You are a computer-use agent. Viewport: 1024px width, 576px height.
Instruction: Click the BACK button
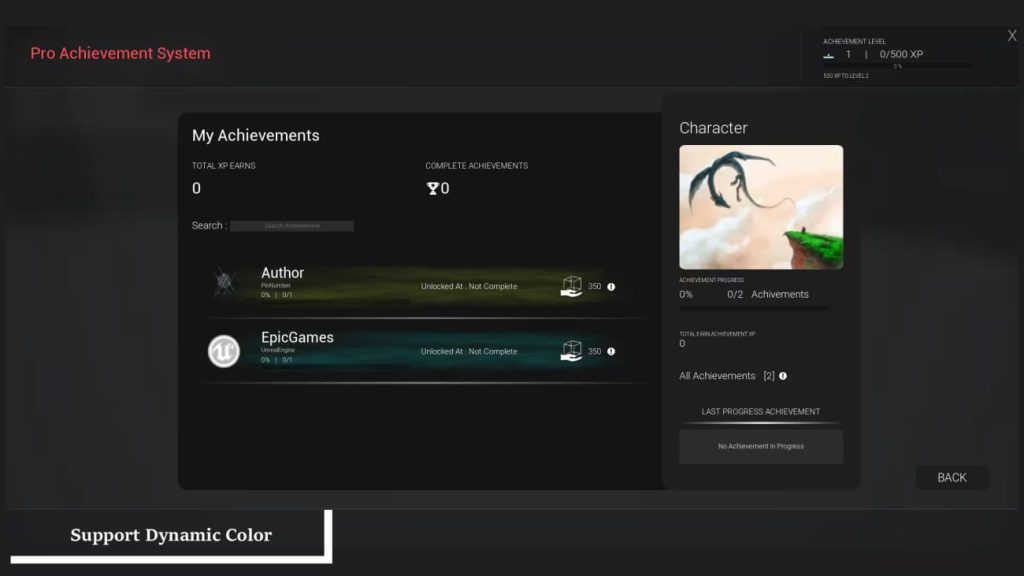951,477
